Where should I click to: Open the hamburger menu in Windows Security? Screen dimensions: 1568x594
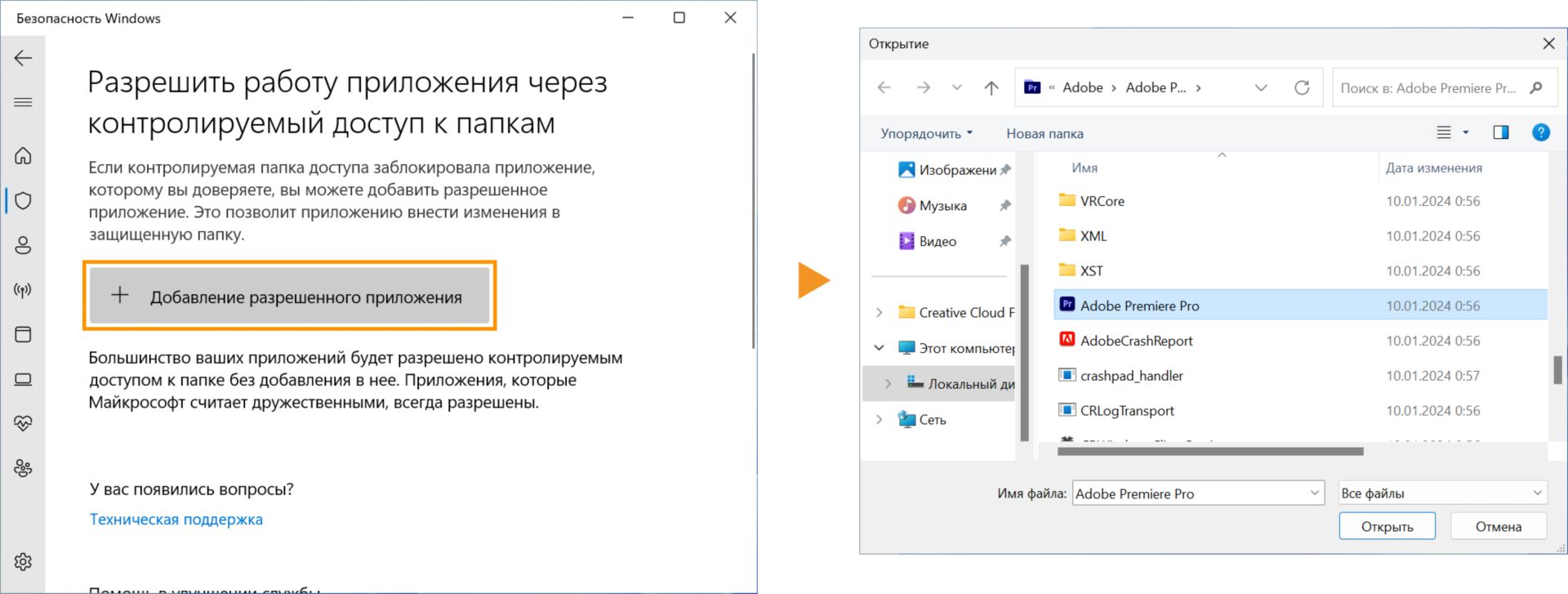point(23,102)
